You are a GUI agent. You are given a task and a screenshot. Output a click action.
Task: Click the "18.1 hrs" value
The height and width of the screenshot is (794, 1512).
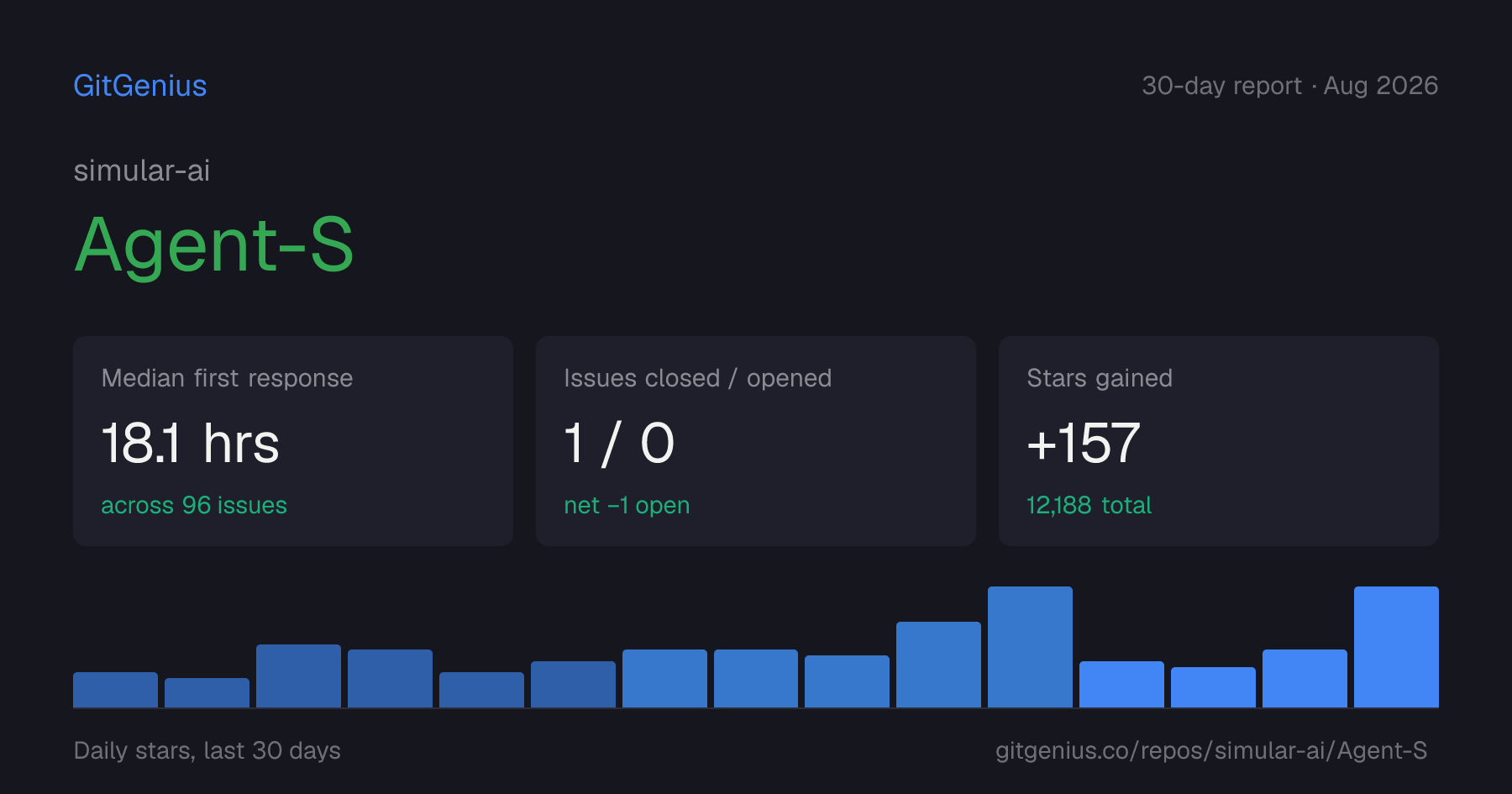[191, 443]
